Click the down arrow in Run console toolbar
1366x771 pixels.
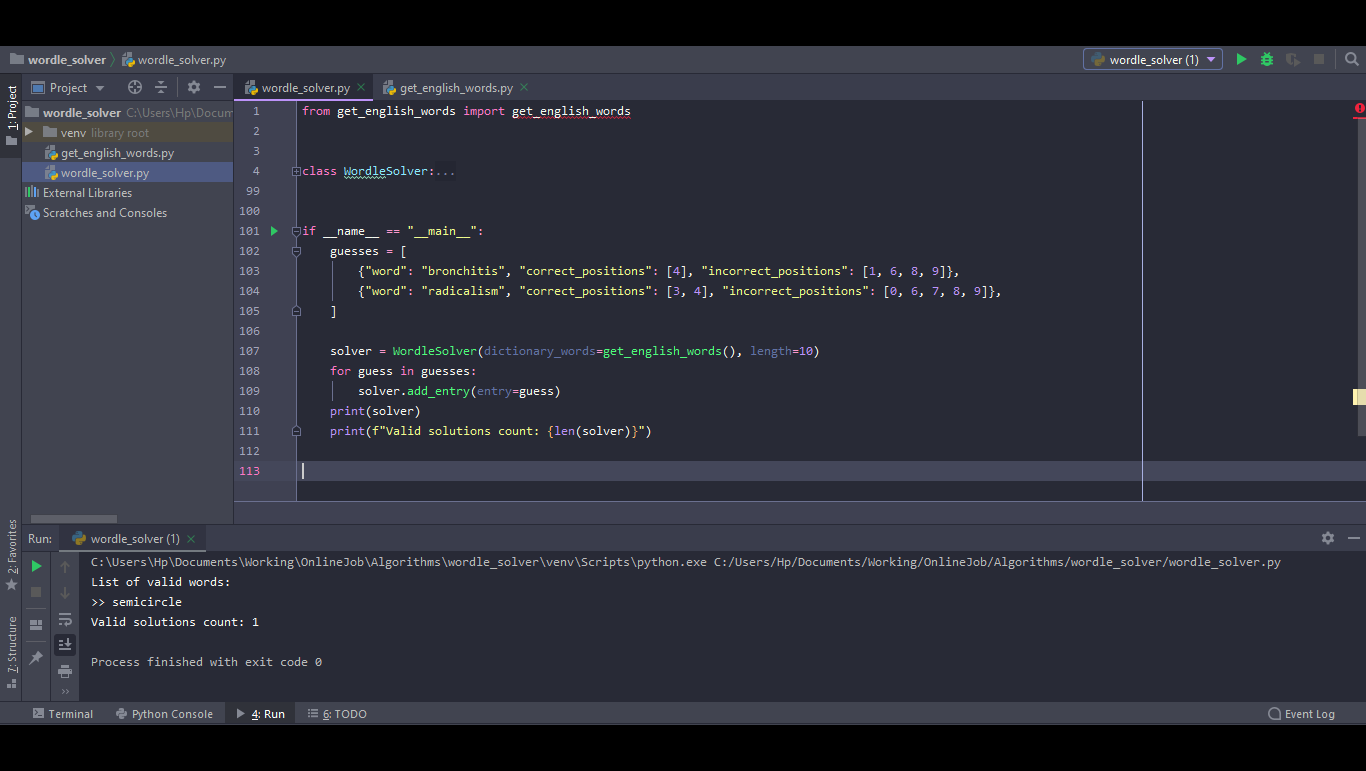tap(65, 592)
